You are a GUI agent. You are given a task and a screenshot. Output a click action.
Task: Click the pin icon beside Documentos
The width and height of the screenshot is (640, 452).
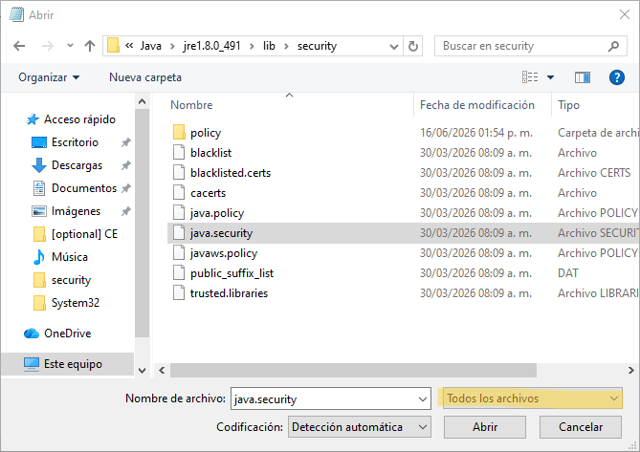126,188
